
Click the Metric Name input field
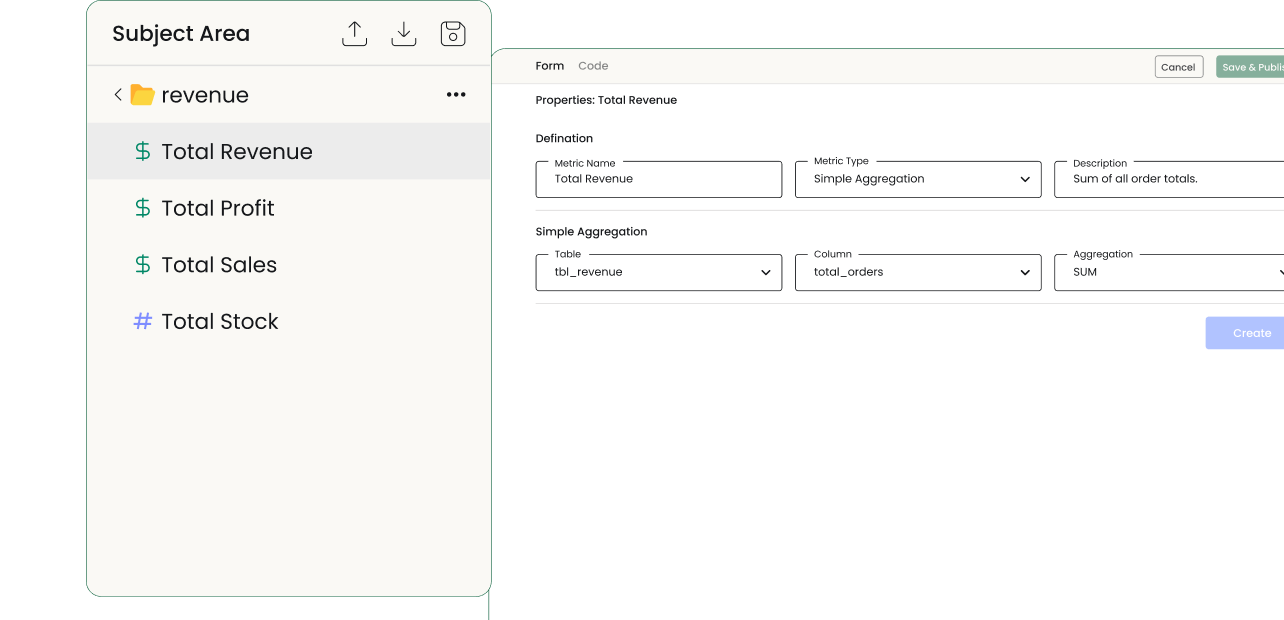click(x=658, y=180)
